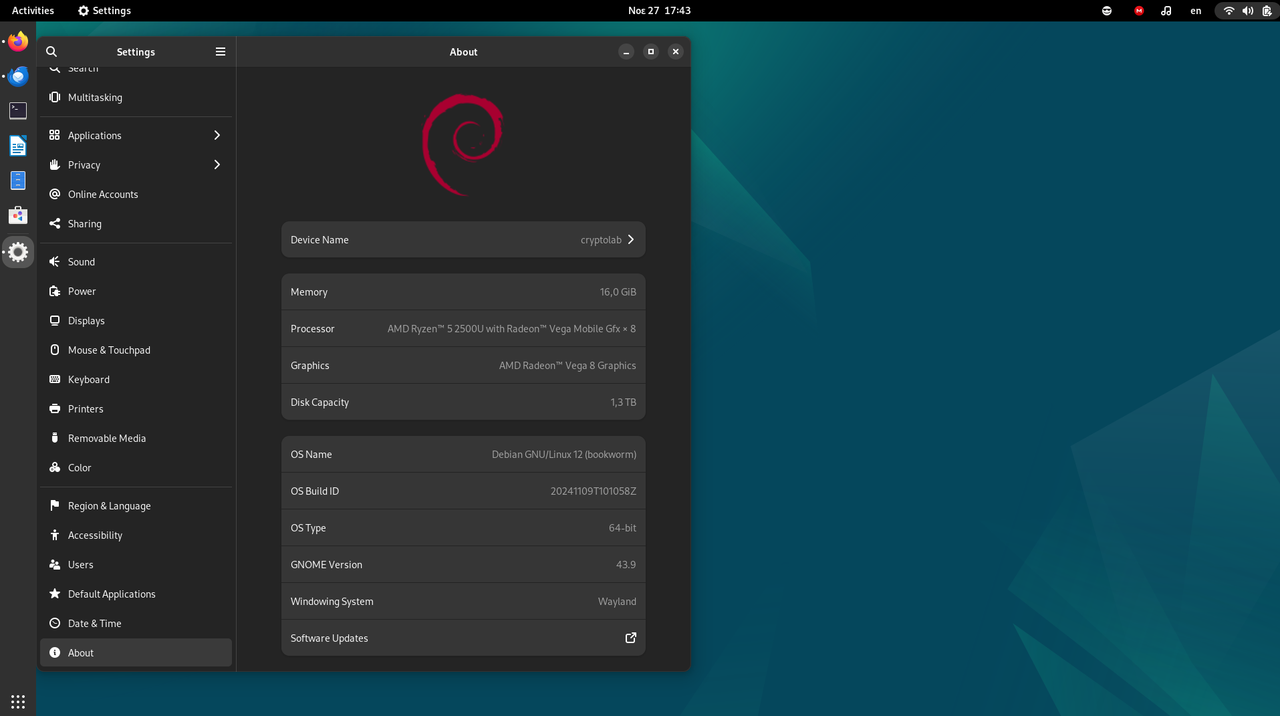Open the blue file cabinet dock icon
Image resolution: width=1280 pixels, height=716 pixels.
(18, 181)
